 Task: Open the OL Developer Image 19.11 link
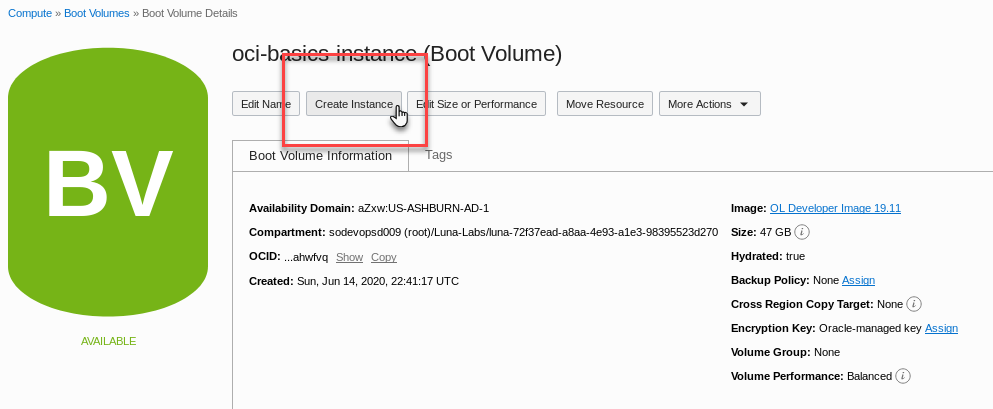[x=835, y=208]
